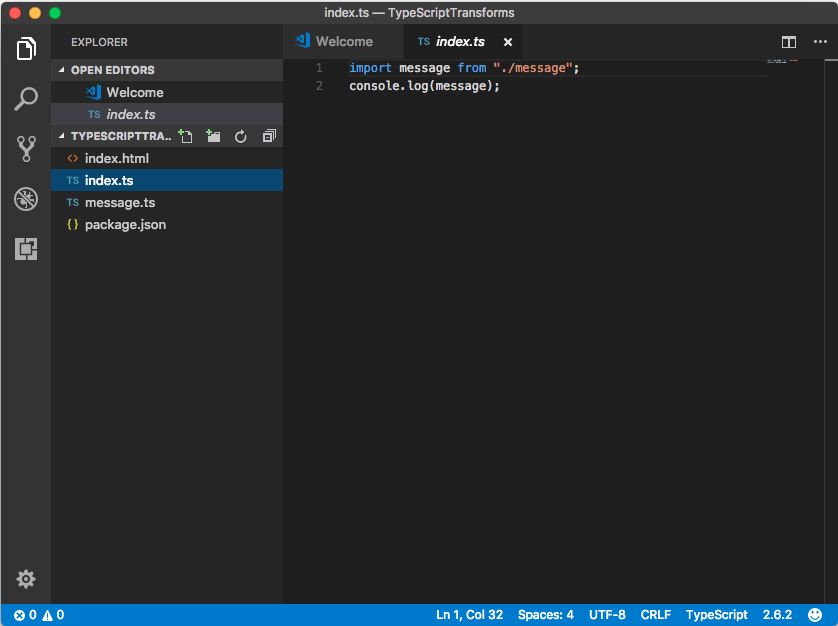Place cursor in console.log(message) line
Image resolution: width=838 pixels, height=626 pixels.
pyautogui.click(x=424, y=86)
